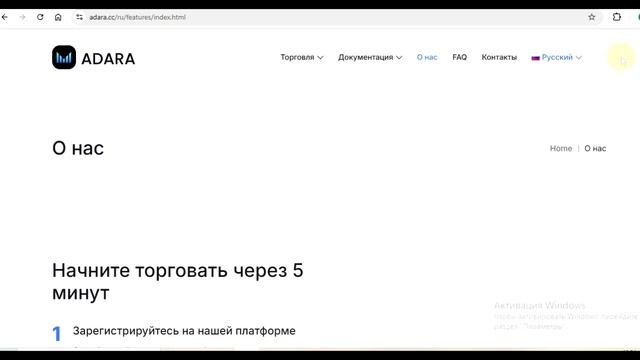Image resolution: width=640 pixels, height=360 pixels.
Task: Expand the Торговля dropdown menu
Action: 302,57
